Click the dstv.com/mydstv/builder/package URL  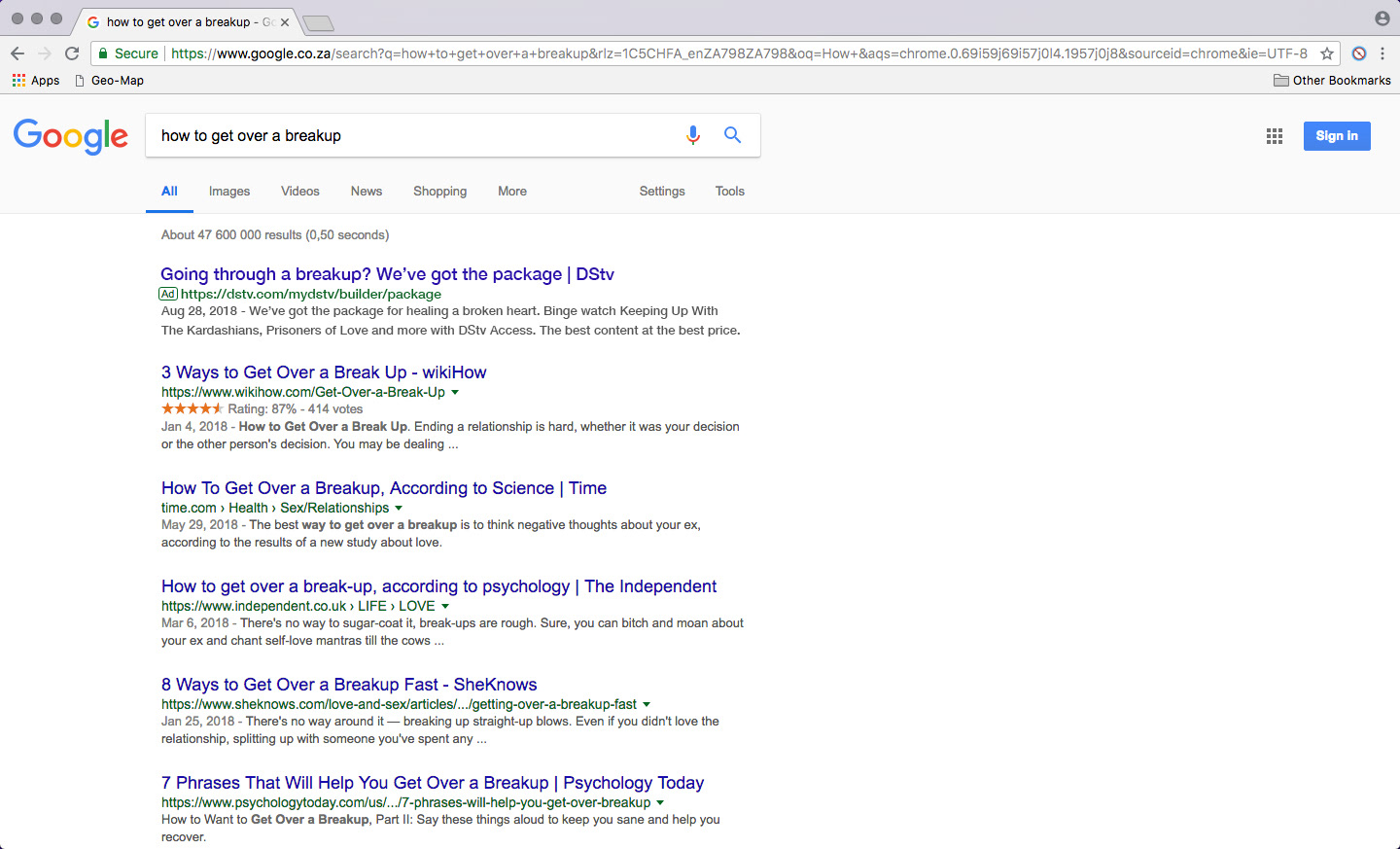click(311, 294)
